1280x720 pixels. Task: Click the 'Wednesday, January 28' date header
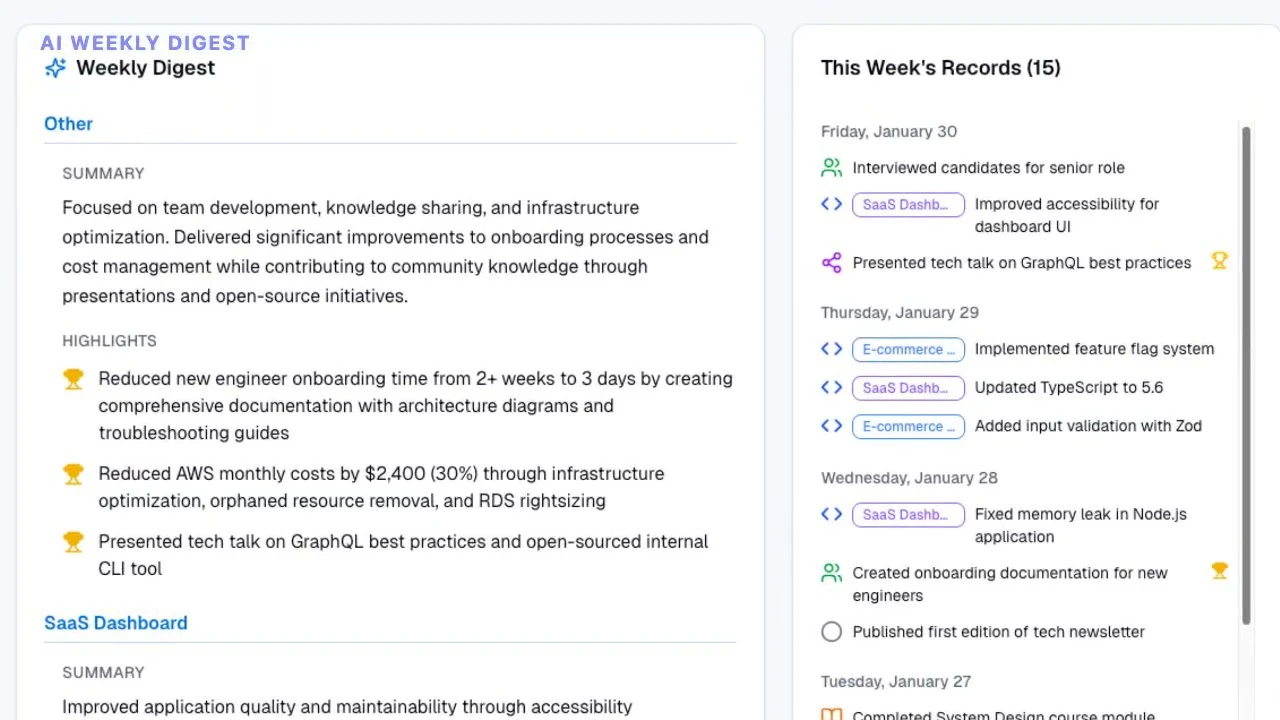point(909,478)
